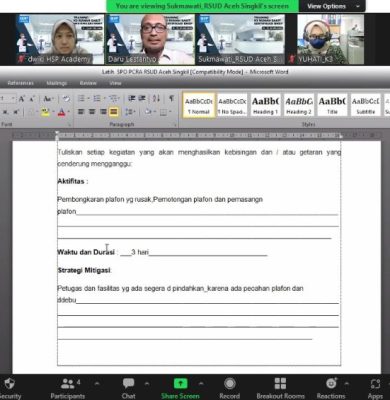Toggle Show/Hide paragraph marks
The image size is (390, 400).
tap(171, 98)
